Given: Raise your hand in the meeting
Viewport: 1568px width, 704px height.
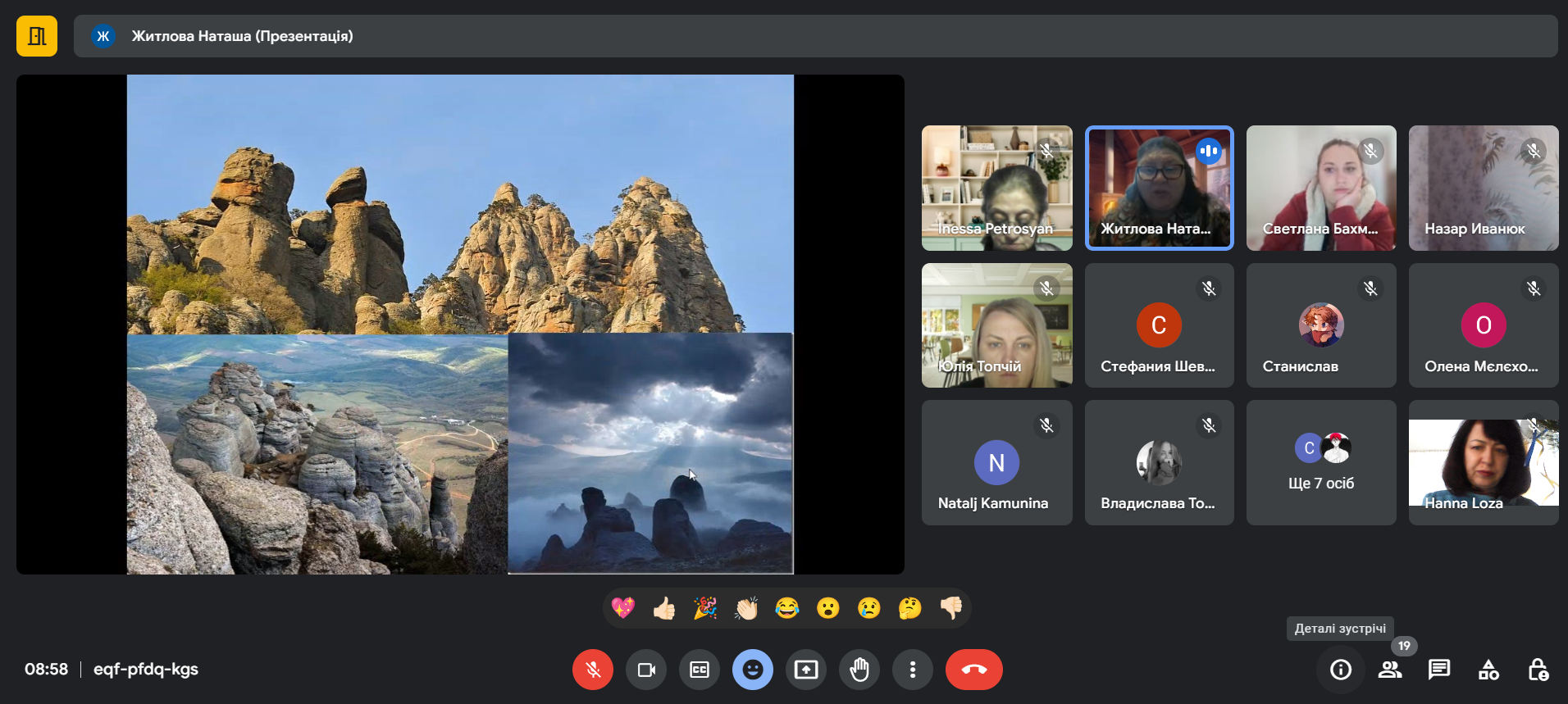Looking at the screenshot, I should 859,670.
